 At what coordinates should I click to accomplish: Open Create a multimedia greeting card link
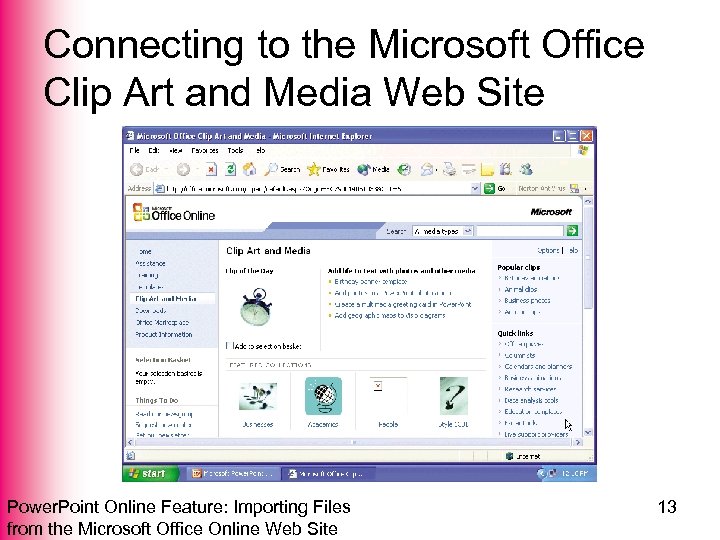coord(403,304)
